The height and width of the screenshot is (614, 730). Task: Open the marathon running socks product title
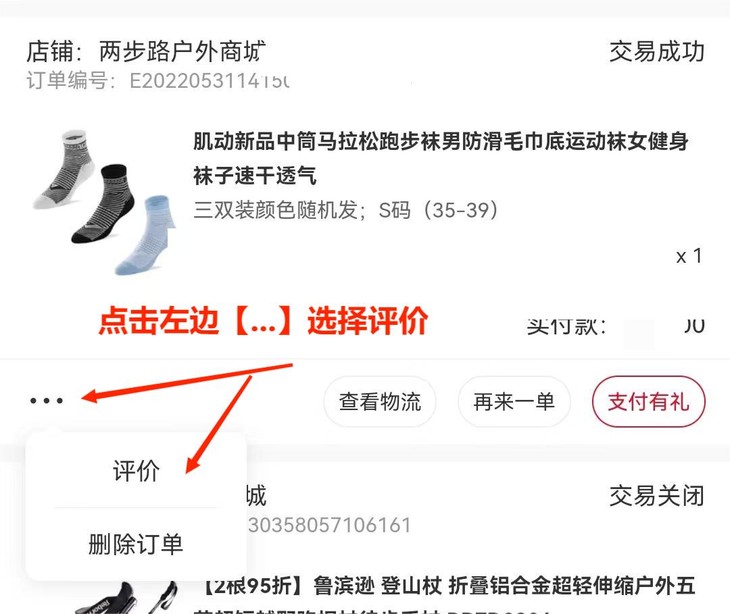pyautogui.click(x=440, y=159)
